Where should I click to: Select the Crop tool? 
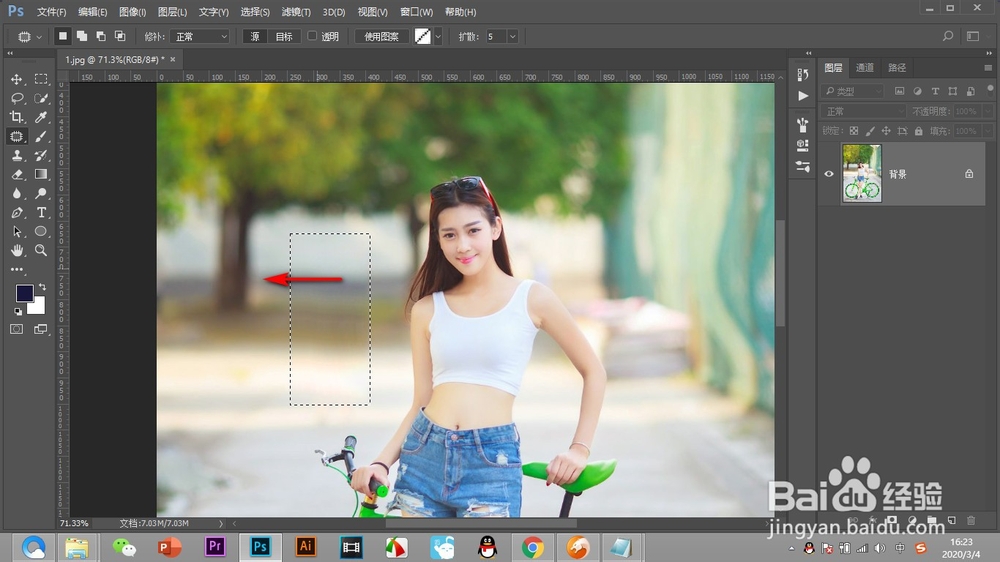(x=17, y=117)
